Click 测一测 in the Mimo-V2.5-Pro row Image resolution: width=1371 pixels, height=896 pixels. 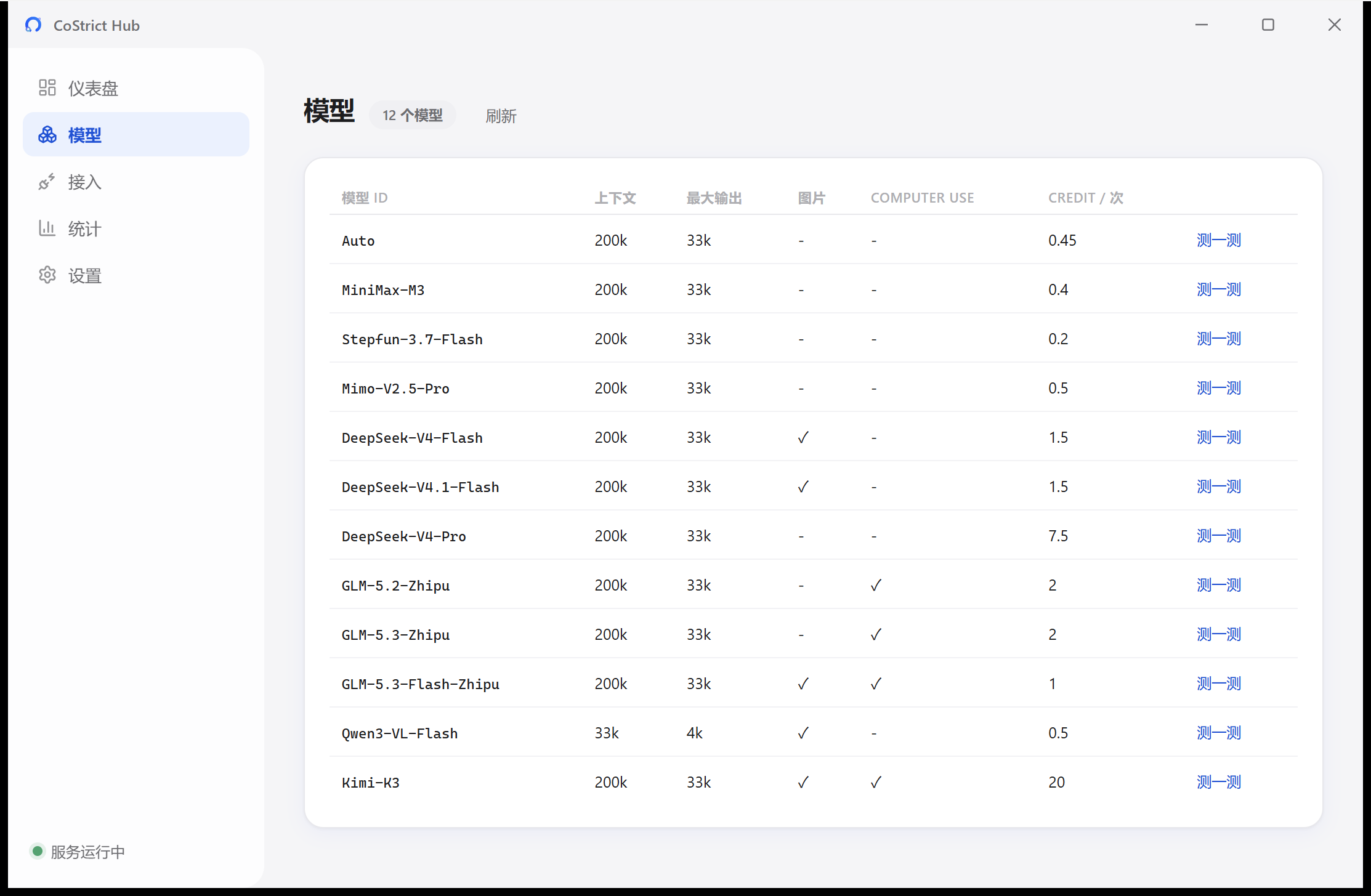coord(1218,388)
